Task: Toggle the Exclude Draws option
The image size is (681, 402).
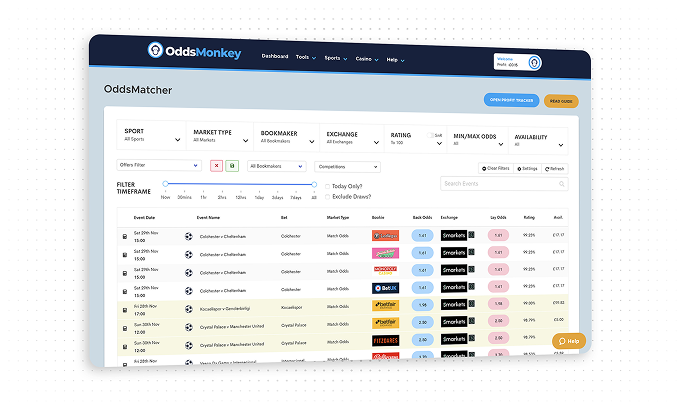Action: click(x=328, y=196)
